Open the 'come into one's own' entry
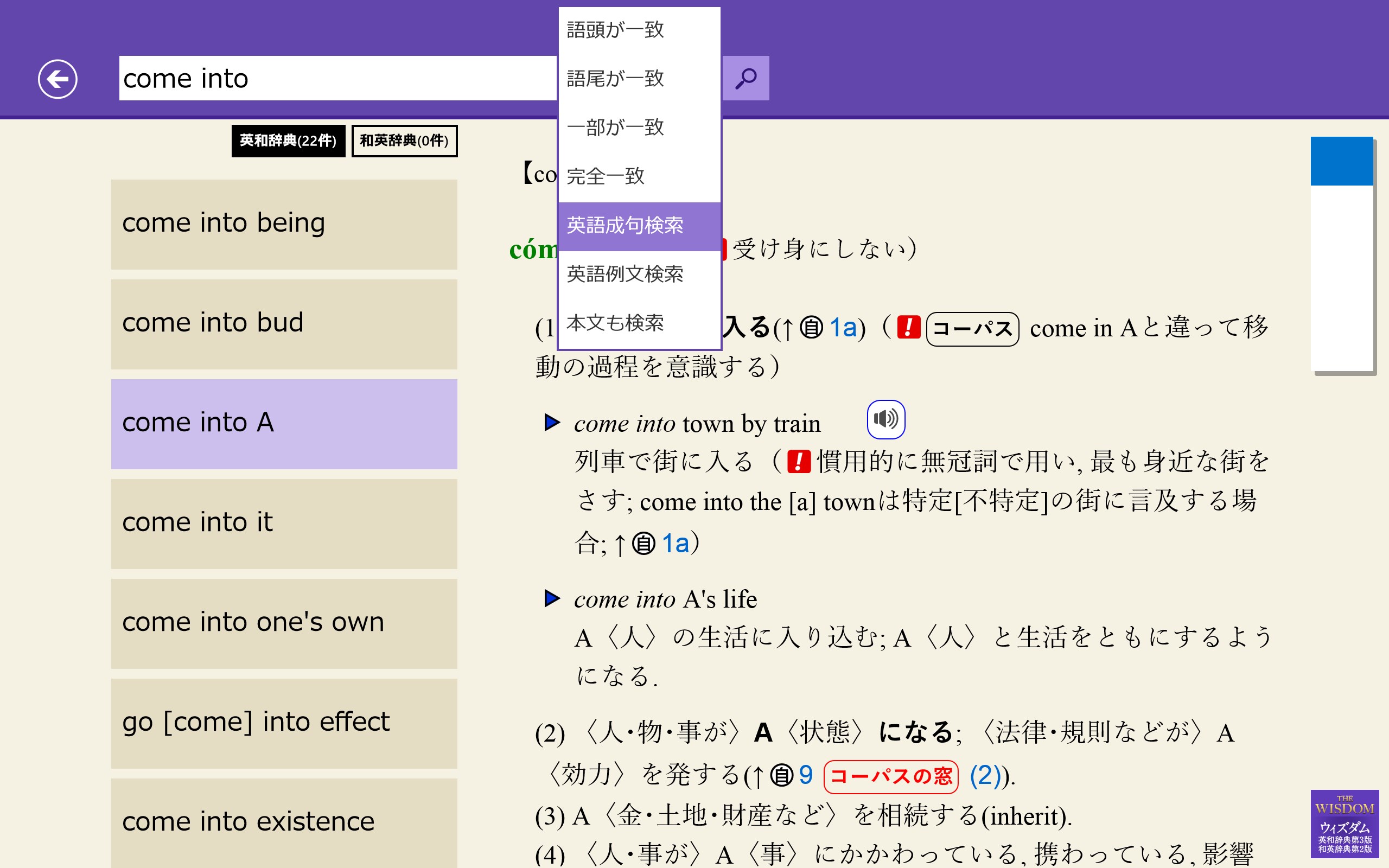Image resolution: width=1389 pixels, height=868 pixels. (x=284, y=623)
